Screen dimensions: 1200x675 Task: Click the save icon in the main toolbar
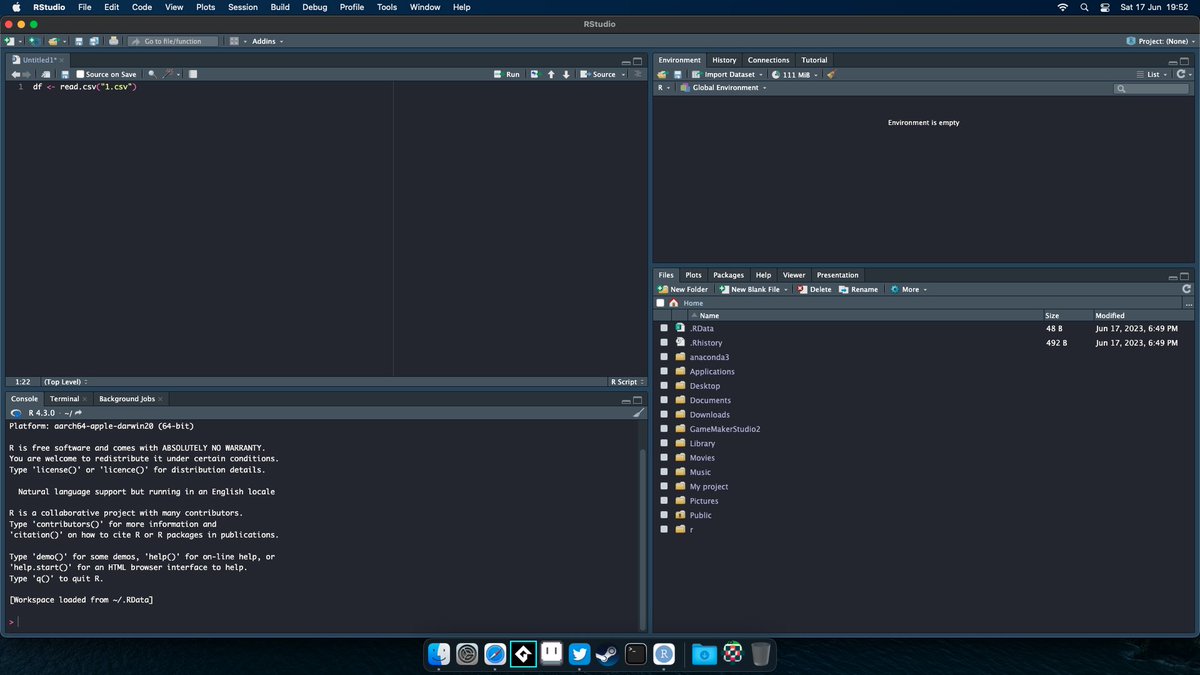pos(80,41)
